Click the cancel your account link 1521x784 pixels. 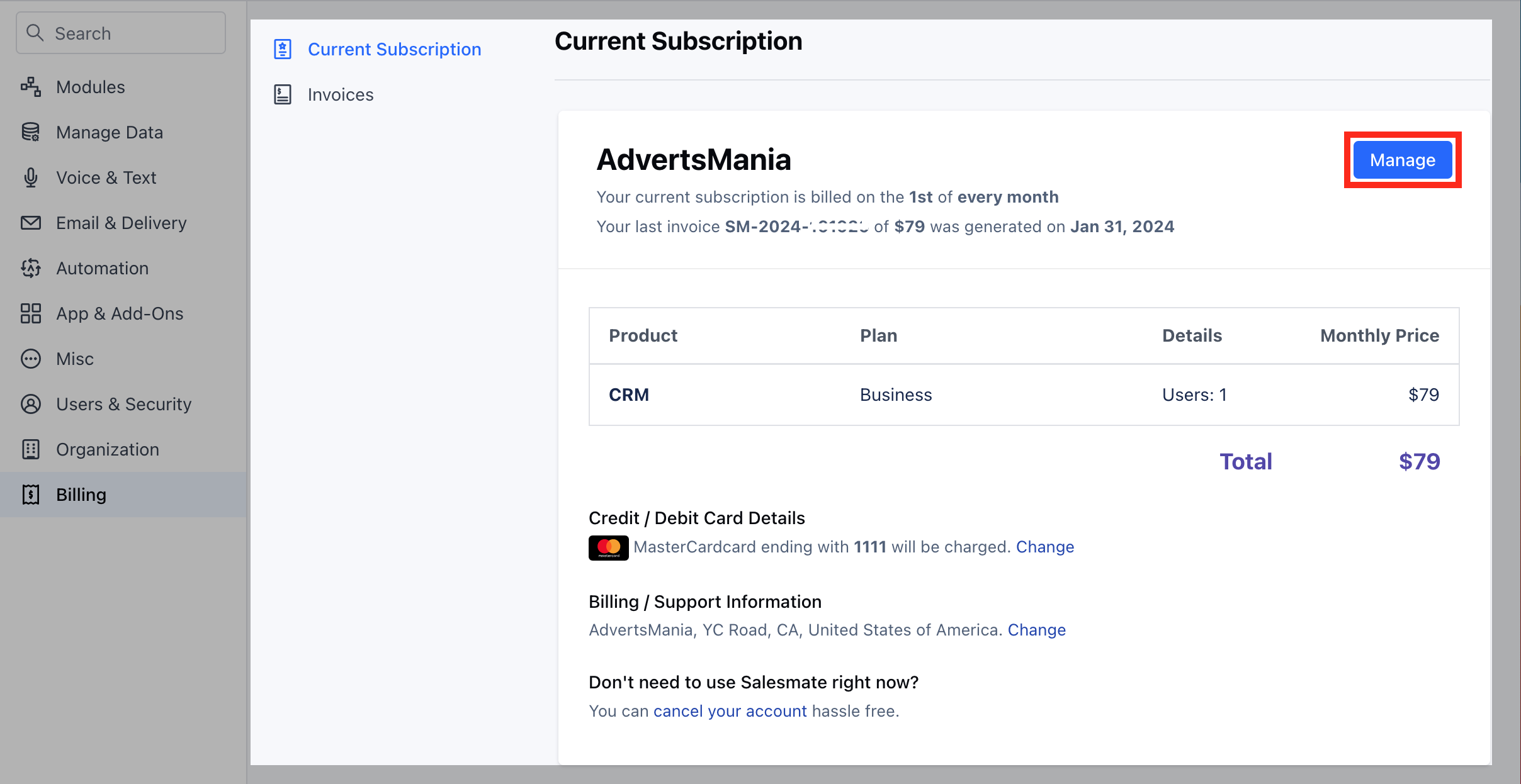(730, 711)
